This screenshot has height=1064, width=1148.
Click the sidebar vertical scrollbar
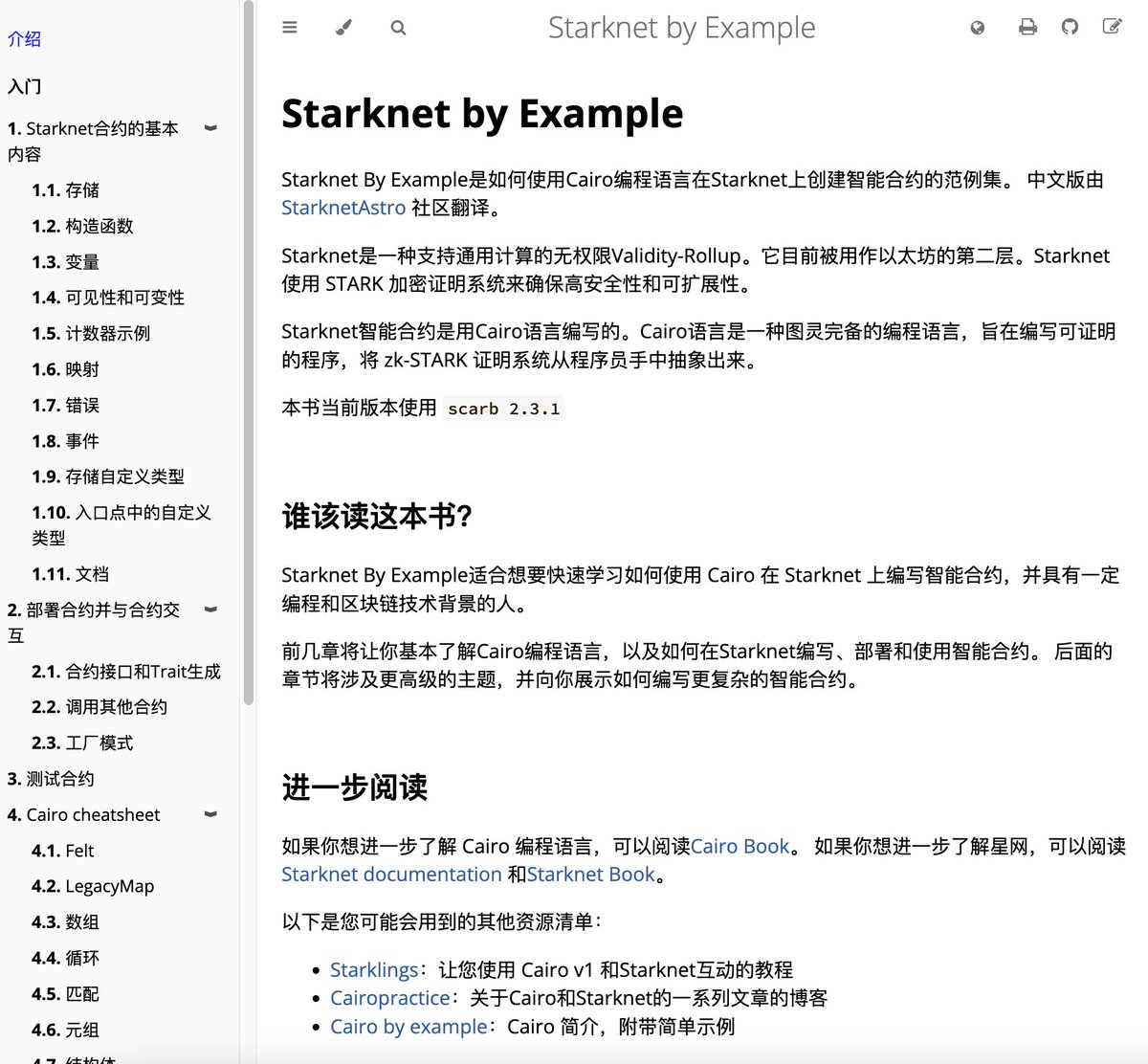pos(249,354)
